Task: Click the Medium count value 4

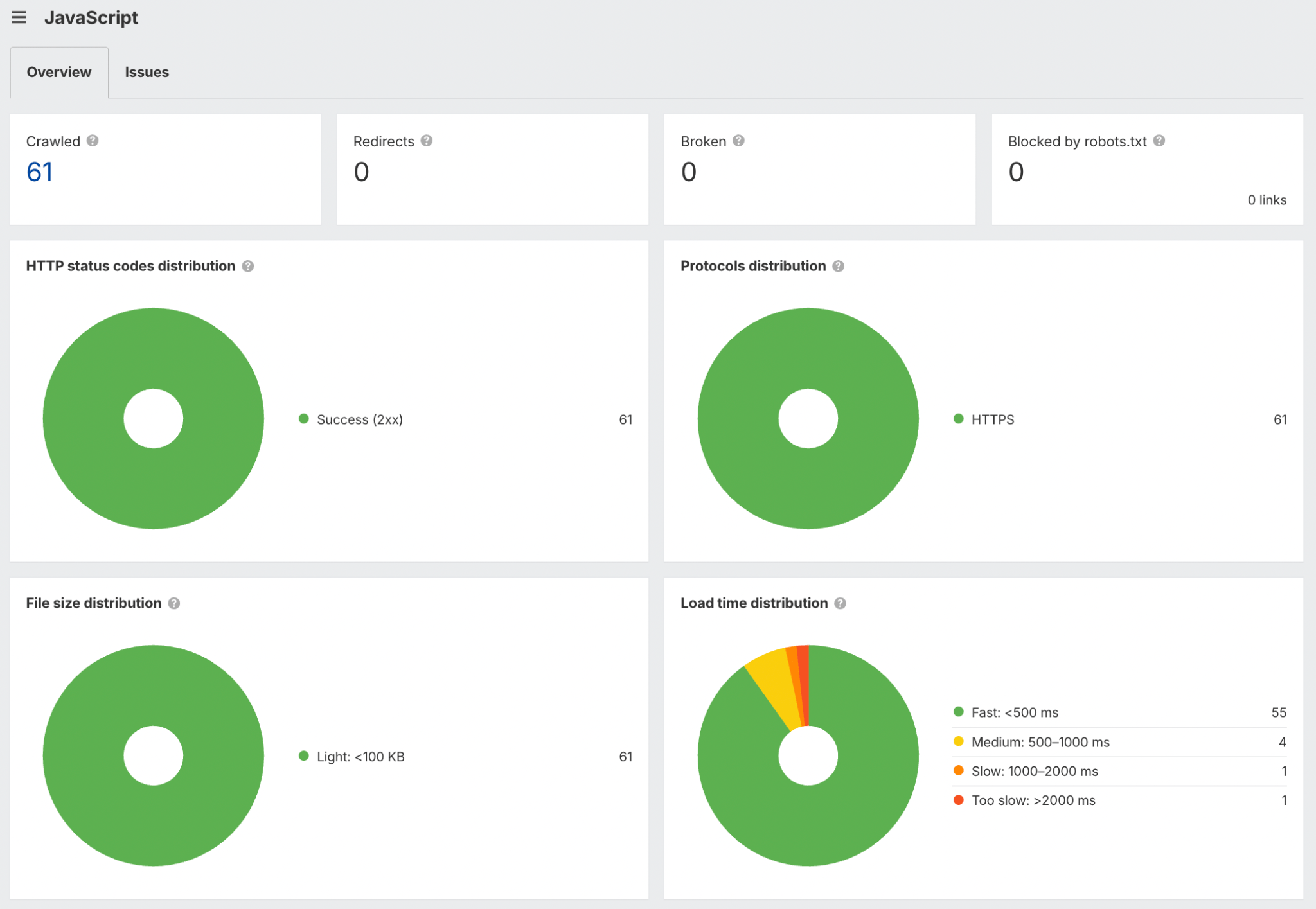Action: coord(1283,742)
